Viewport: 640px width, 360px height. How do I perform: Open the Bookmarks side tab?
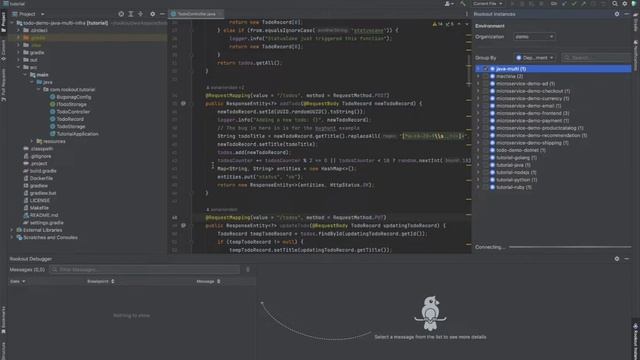(x=3, y=320)
